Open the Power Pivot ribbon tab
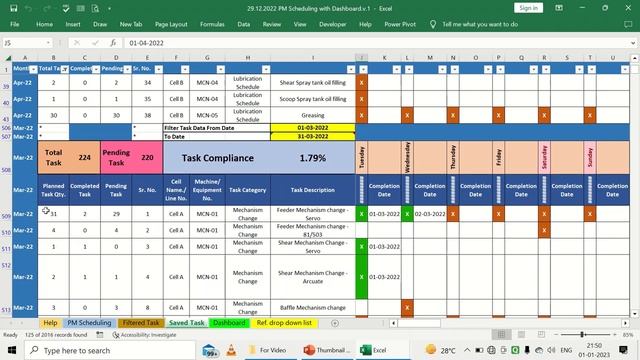The image size is (640, 360). 400,24
